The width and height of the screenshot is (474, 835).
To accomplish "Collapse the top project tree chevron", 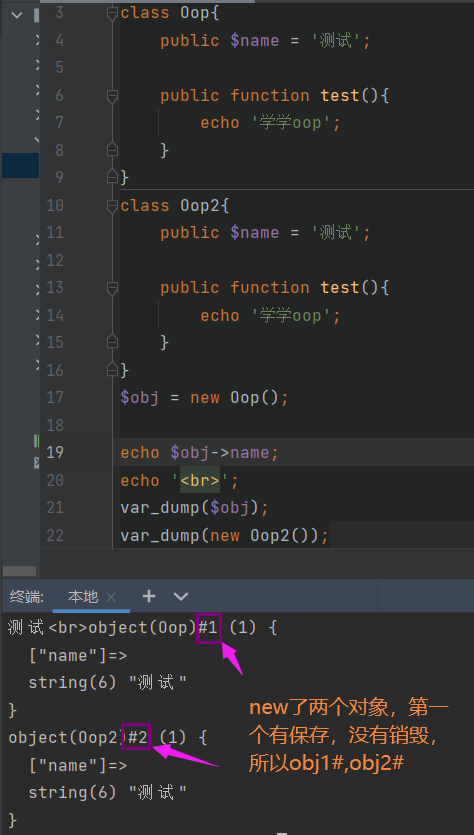I will 17,14.
